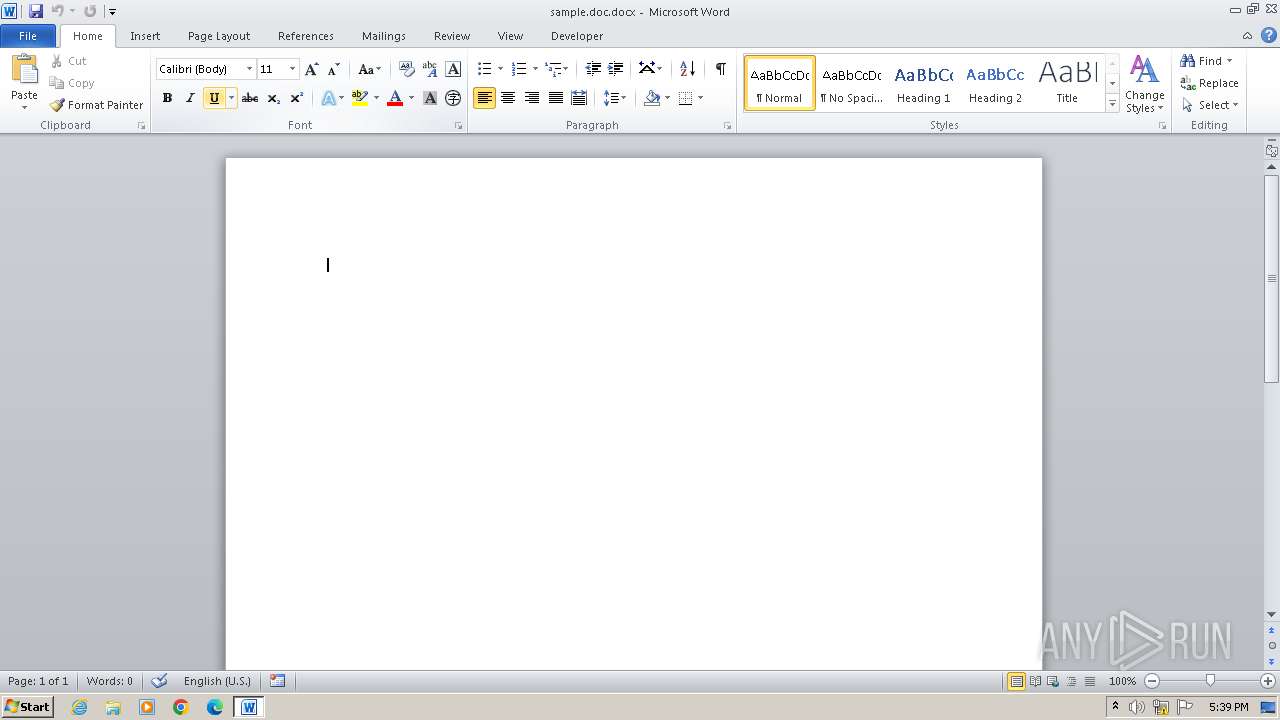Image resolution: width=1280 pixels, height=720 pixels.
Task: Toggle Show/Hide paragraph marks
Action: click(720, 69)
